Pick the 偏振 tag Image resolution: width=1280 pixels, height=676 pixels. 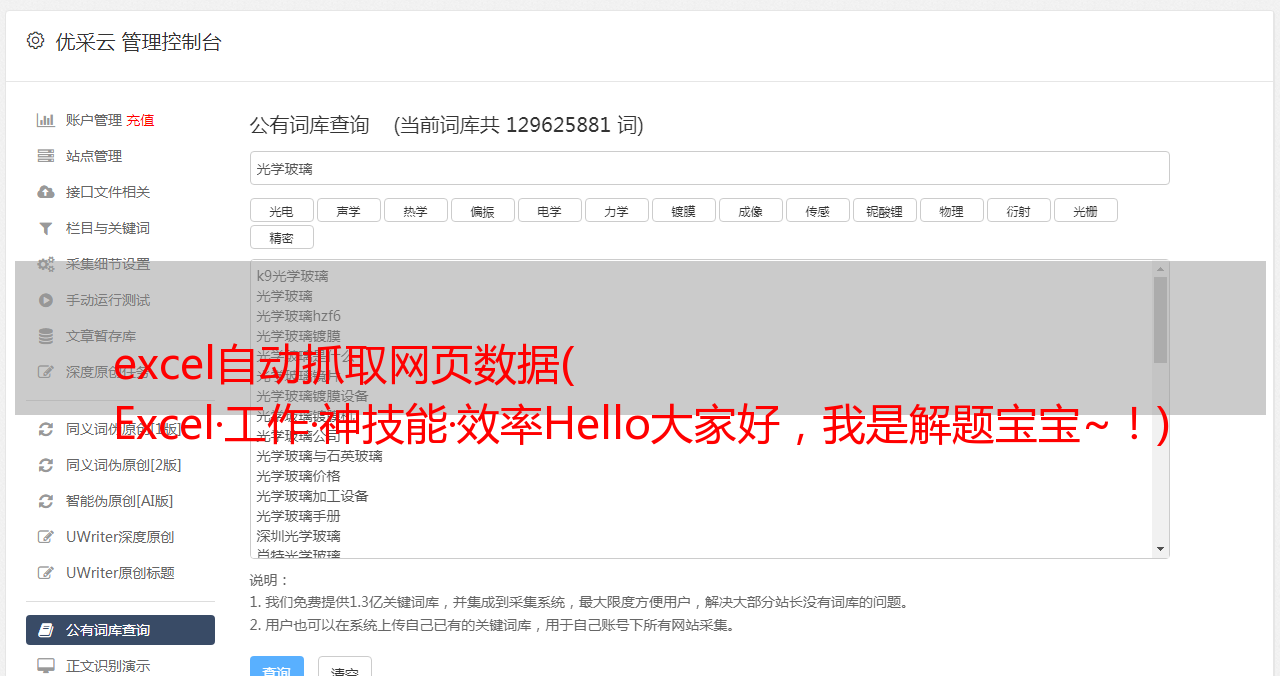(x=482, y=210)
